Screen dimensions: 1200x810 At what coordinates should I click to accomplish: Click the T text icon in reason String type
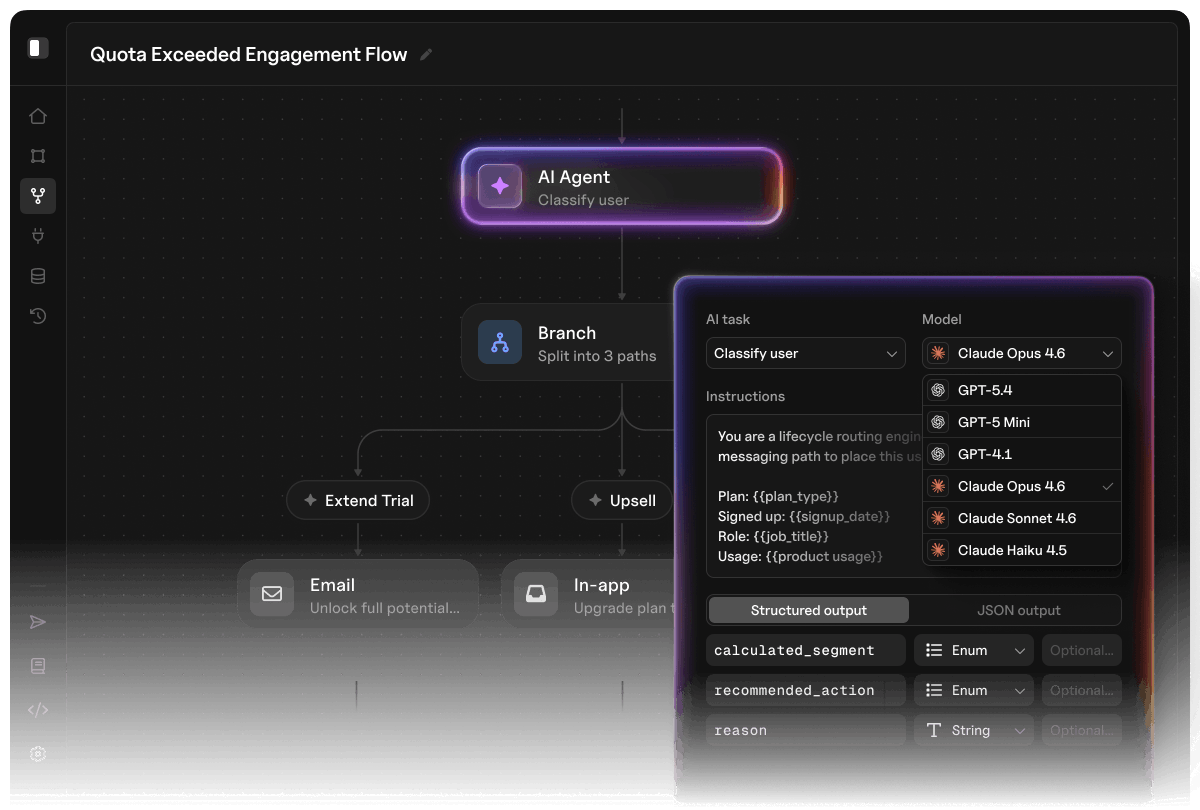934,730
